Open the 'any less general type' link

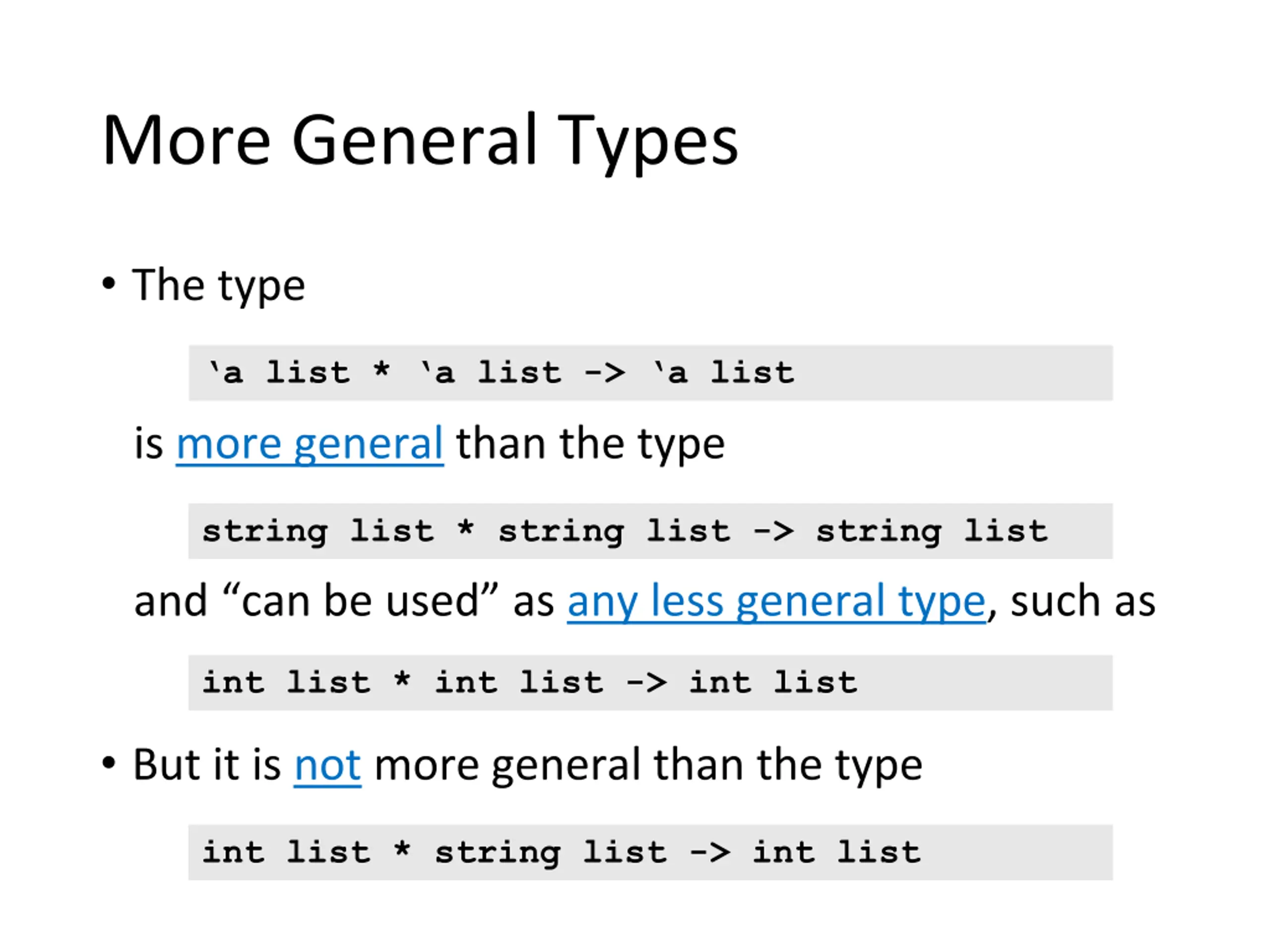pos(776,602)
